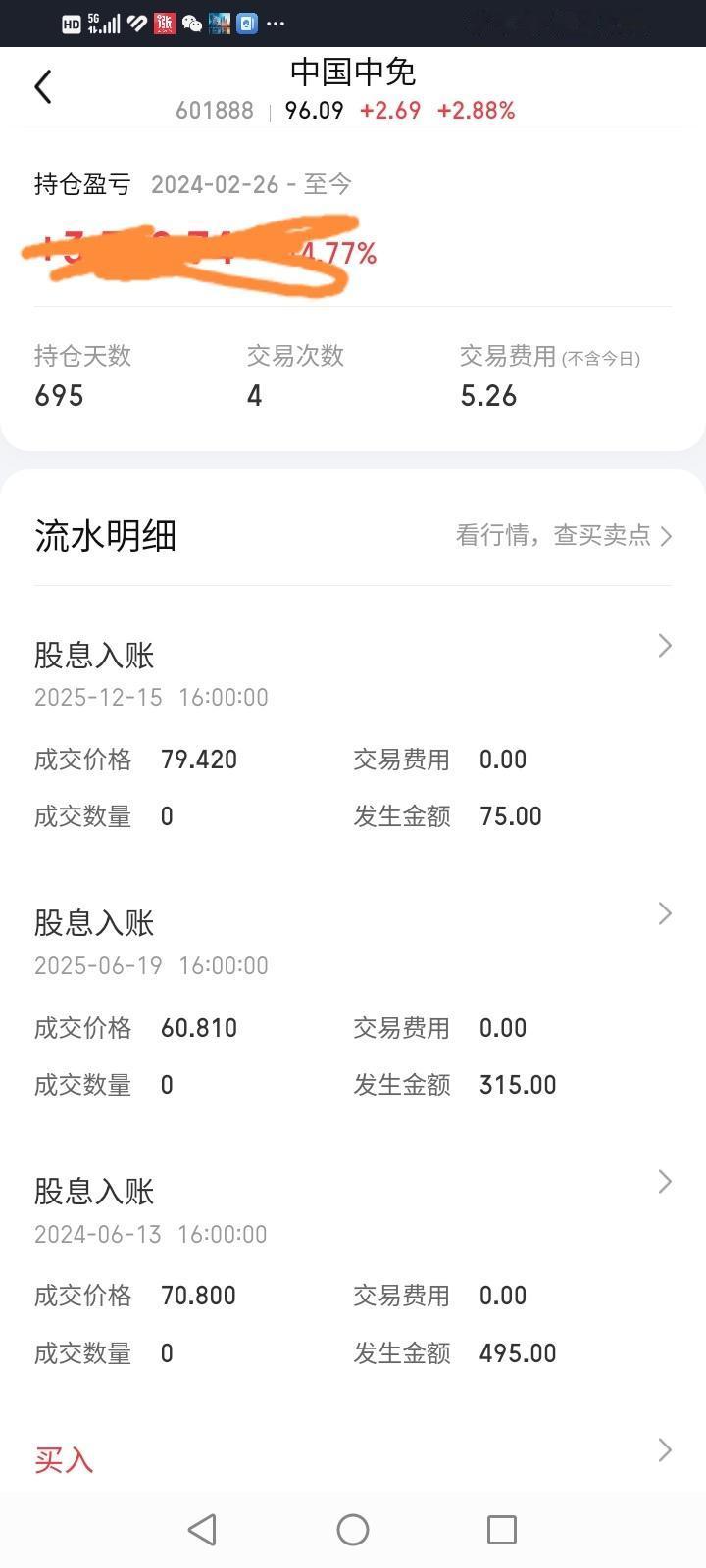Tap the Android home circle button
Screen dimensions: 706x1568
(x=353, y=1530)
